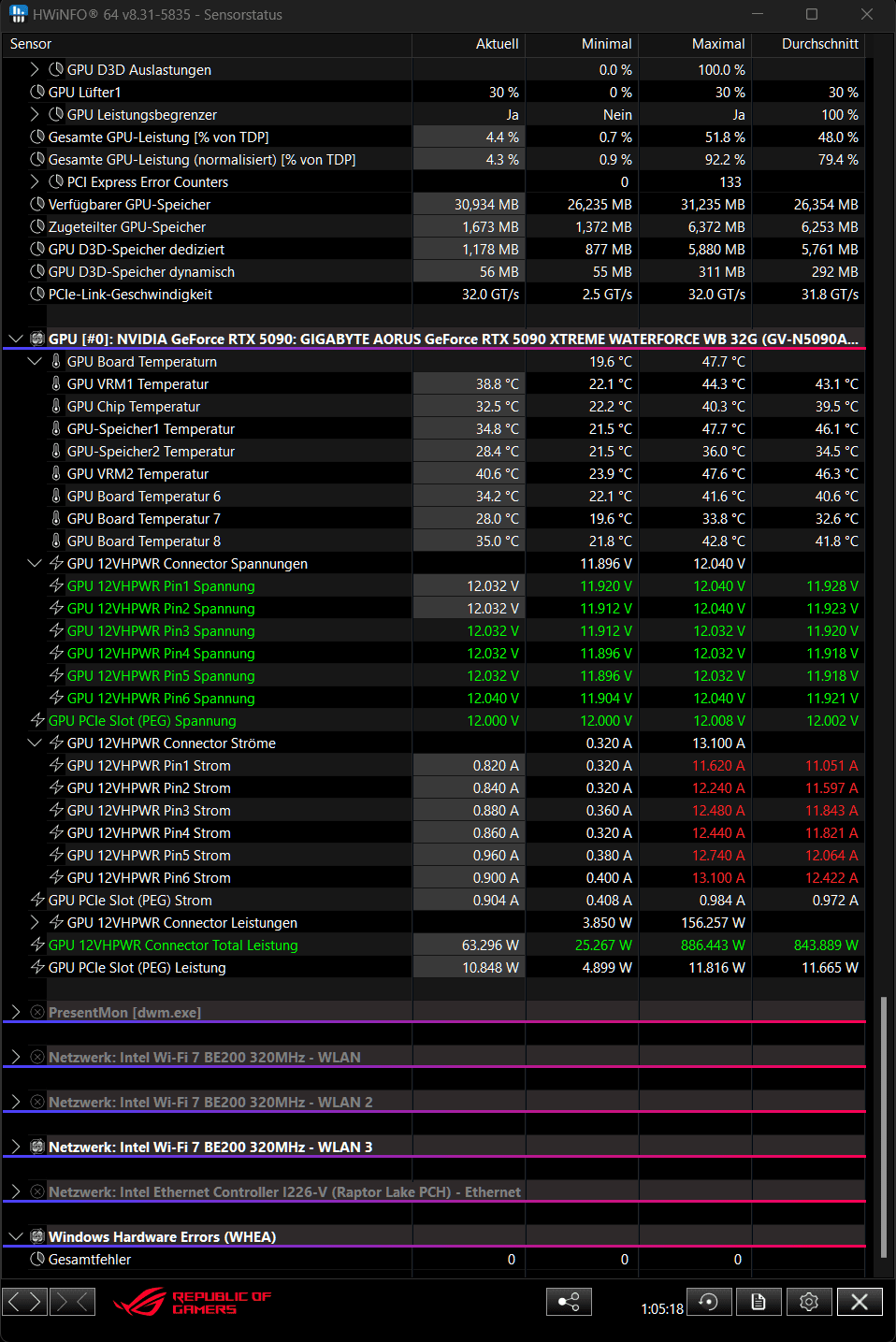The height and width of the screenshot is (1342, 896).
Task: Click the Aktuell column header
Action: [469, 44]
